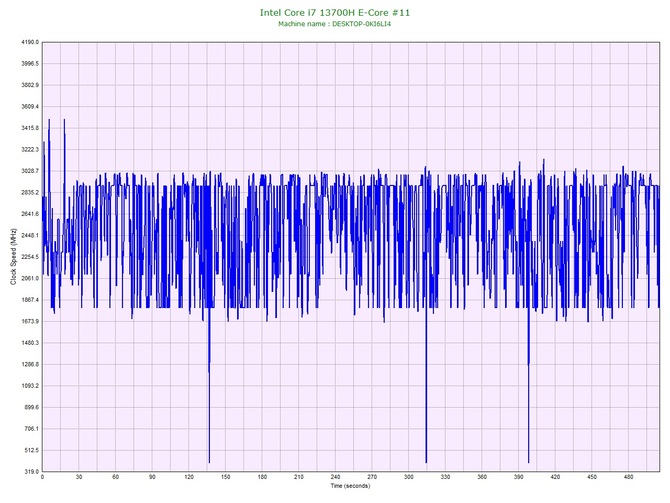Click the 3996.5 y-axis label

point(30,64)
